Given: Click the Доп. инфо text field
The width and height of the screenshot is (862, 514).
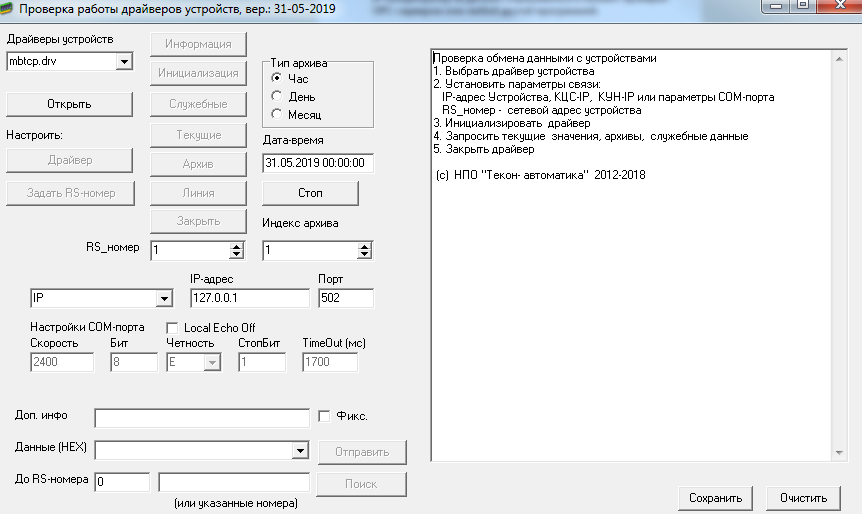Looking at the screenshot, I should 201,417.
